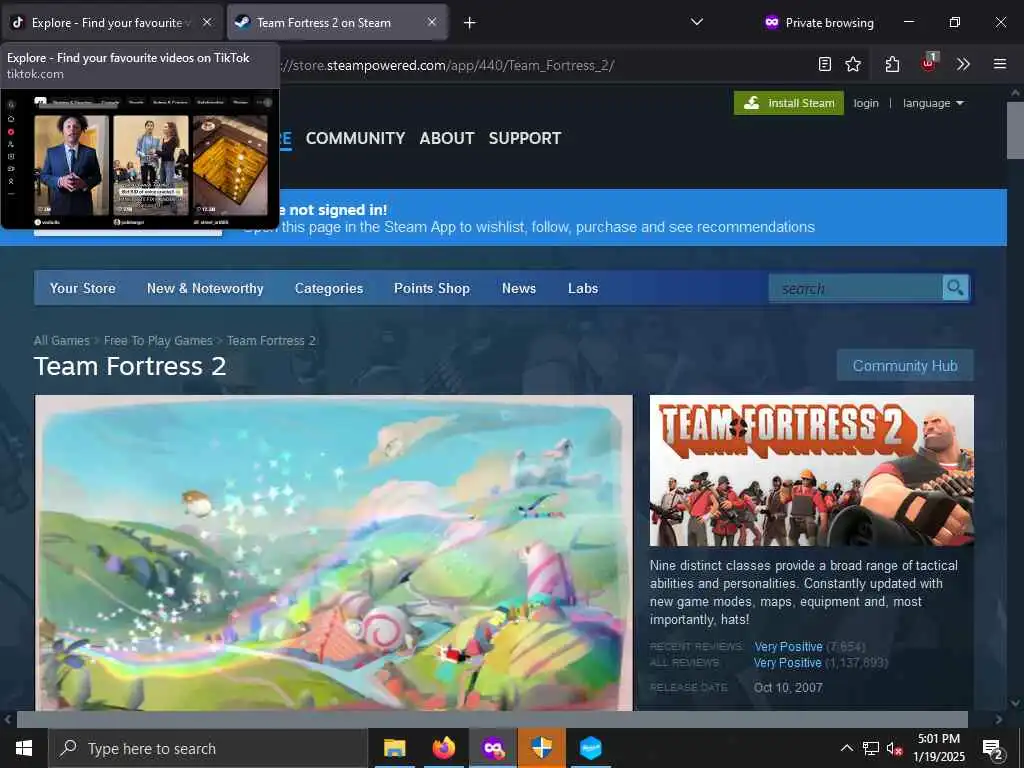List all tabs with the dropdown arrow
This screenshot has height=768, width=1024.
coord(697,22)
